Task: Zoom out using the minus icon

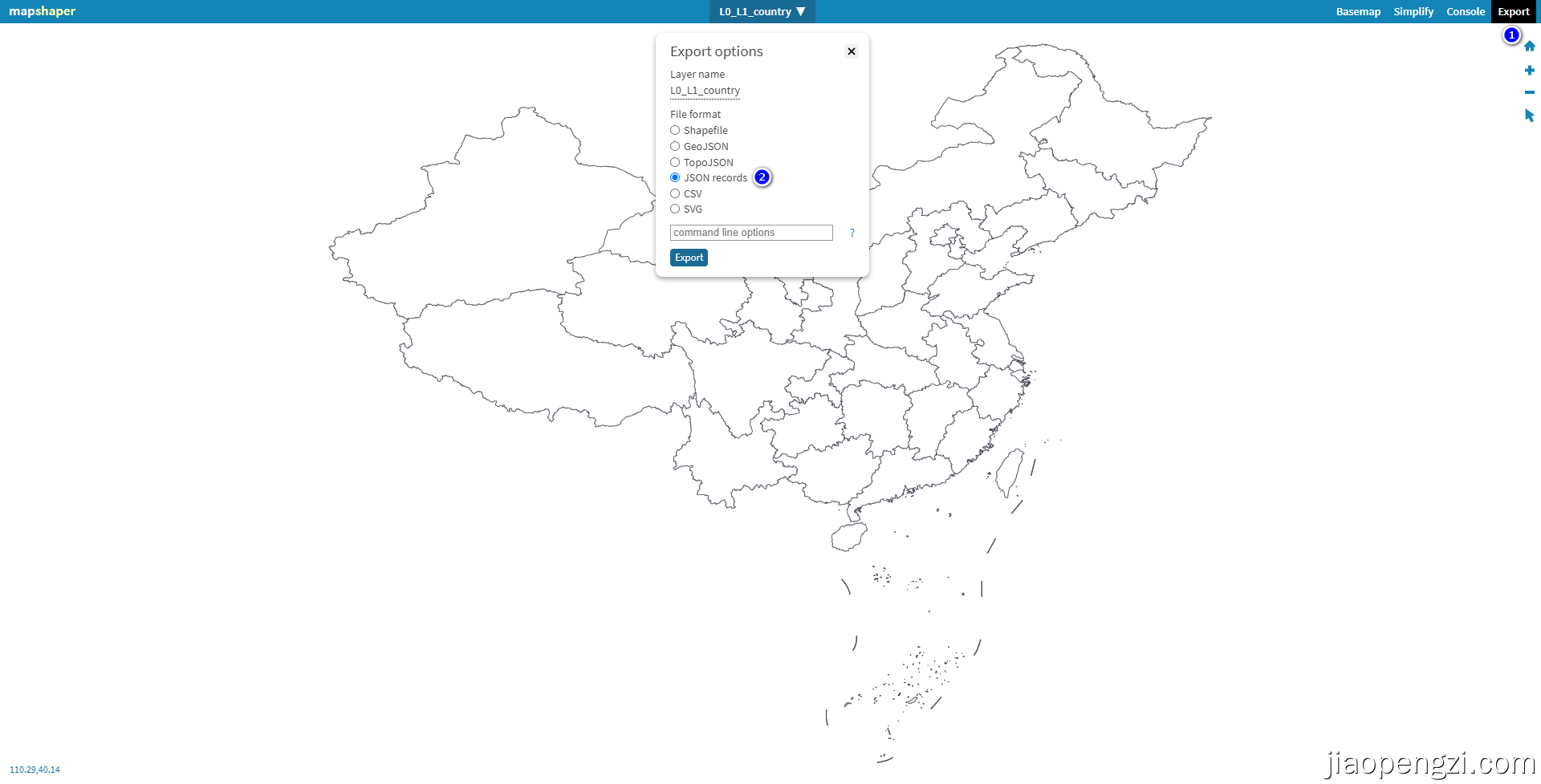Action: pos(1529,92)
